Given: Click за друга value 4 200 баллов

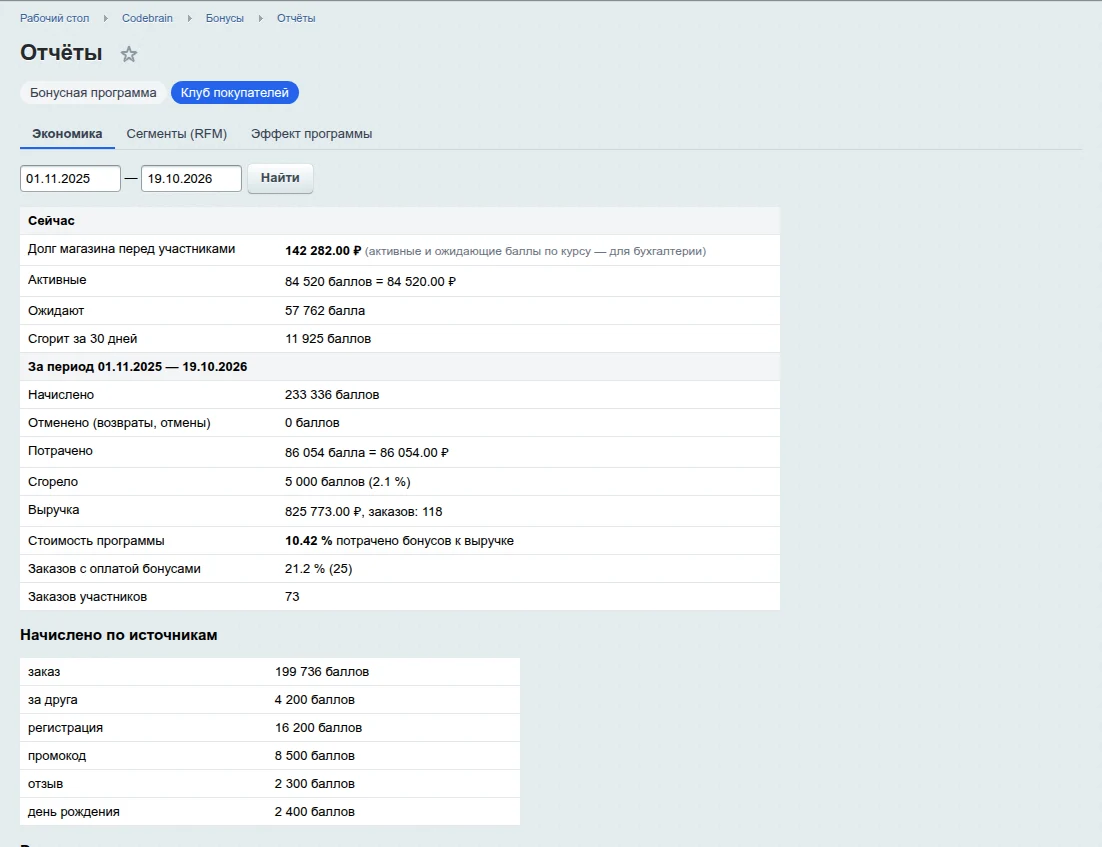Looking at the screenshot, I should click(x=315, y=700).
